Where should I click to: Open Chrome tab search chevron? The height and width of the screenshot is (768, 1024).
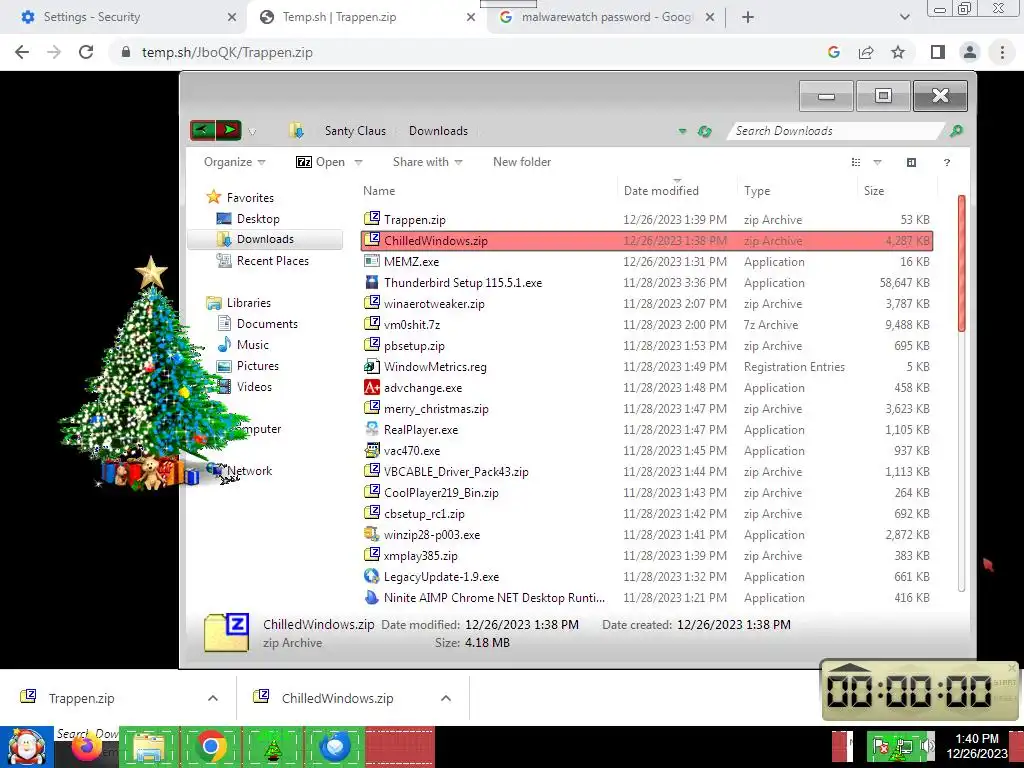point(904,17)
